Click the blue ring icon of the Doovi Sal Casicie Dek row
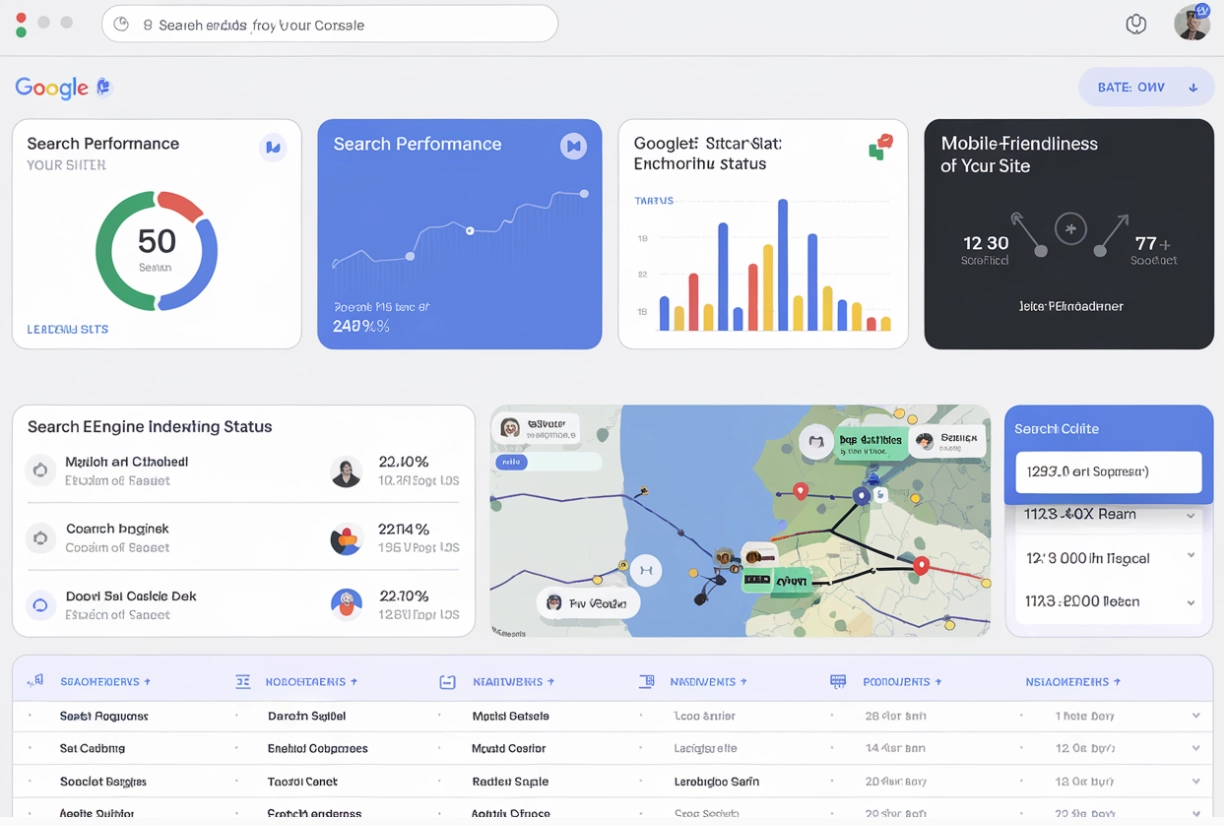The width and height of the screenshot is (1224, 826). [40, 605]
